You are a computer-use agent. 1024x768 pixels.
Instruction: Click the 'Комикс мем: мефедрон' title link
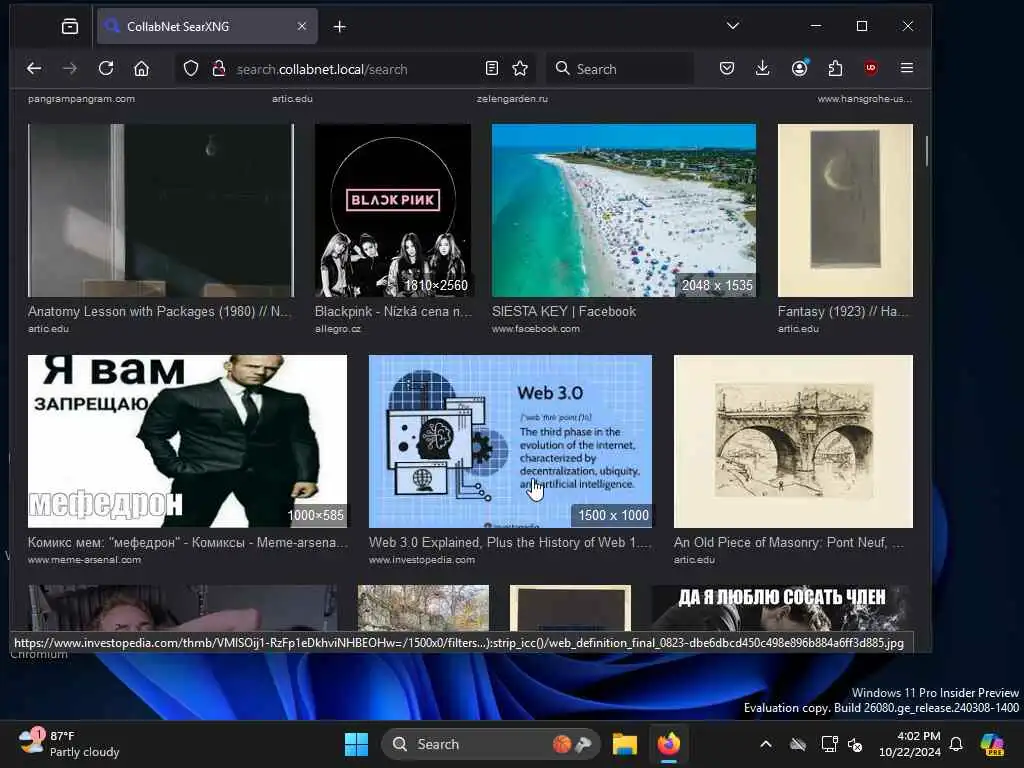pyautogui.click(x=187, y=543)
